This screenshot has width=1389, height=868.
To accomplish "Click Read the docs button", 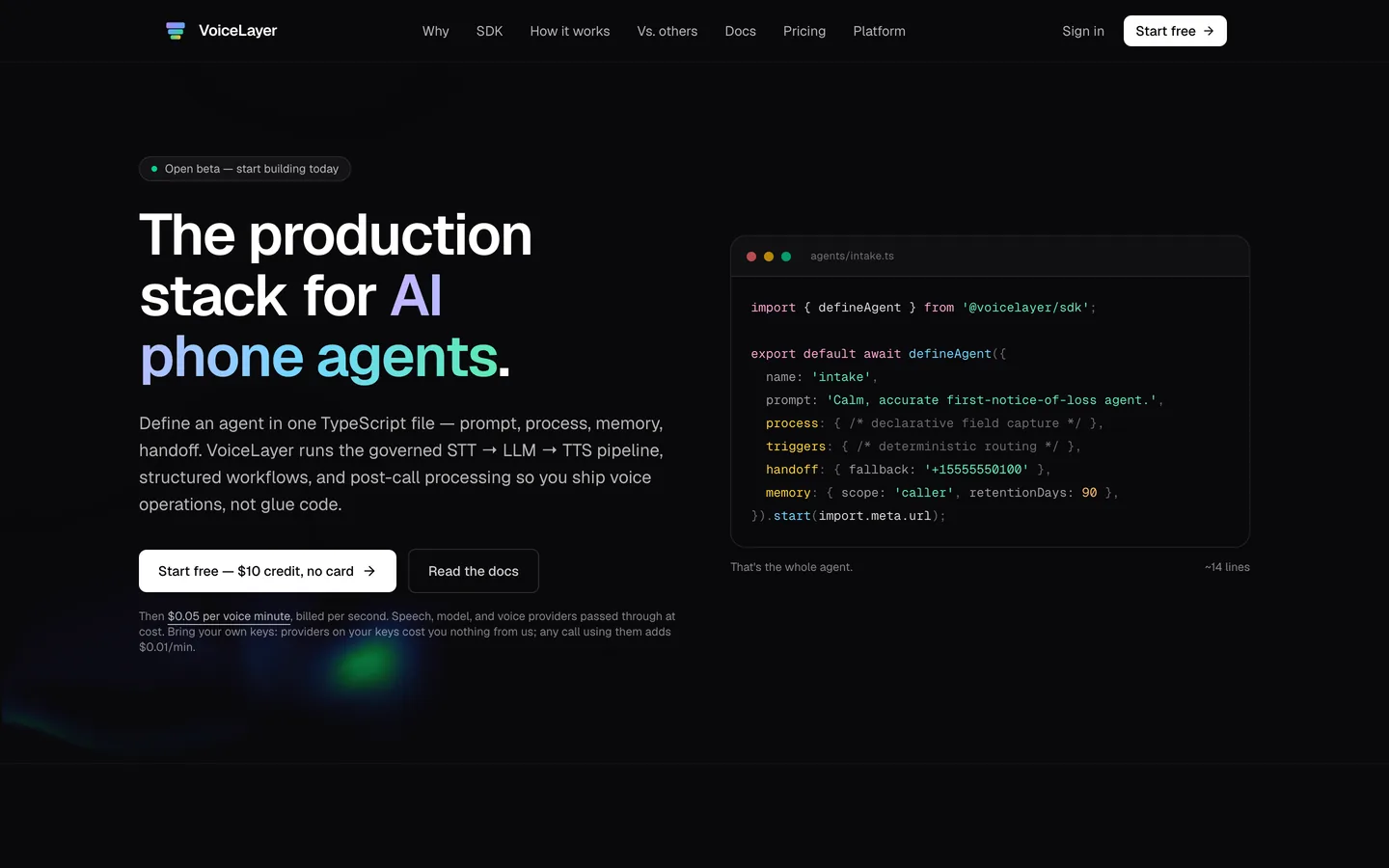I will 474,571.
